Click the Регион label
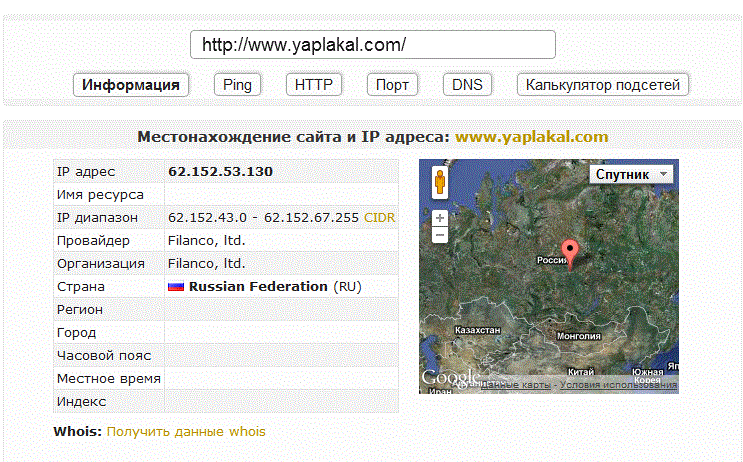Screen dimensions: 743x462 tap(80, 309)
